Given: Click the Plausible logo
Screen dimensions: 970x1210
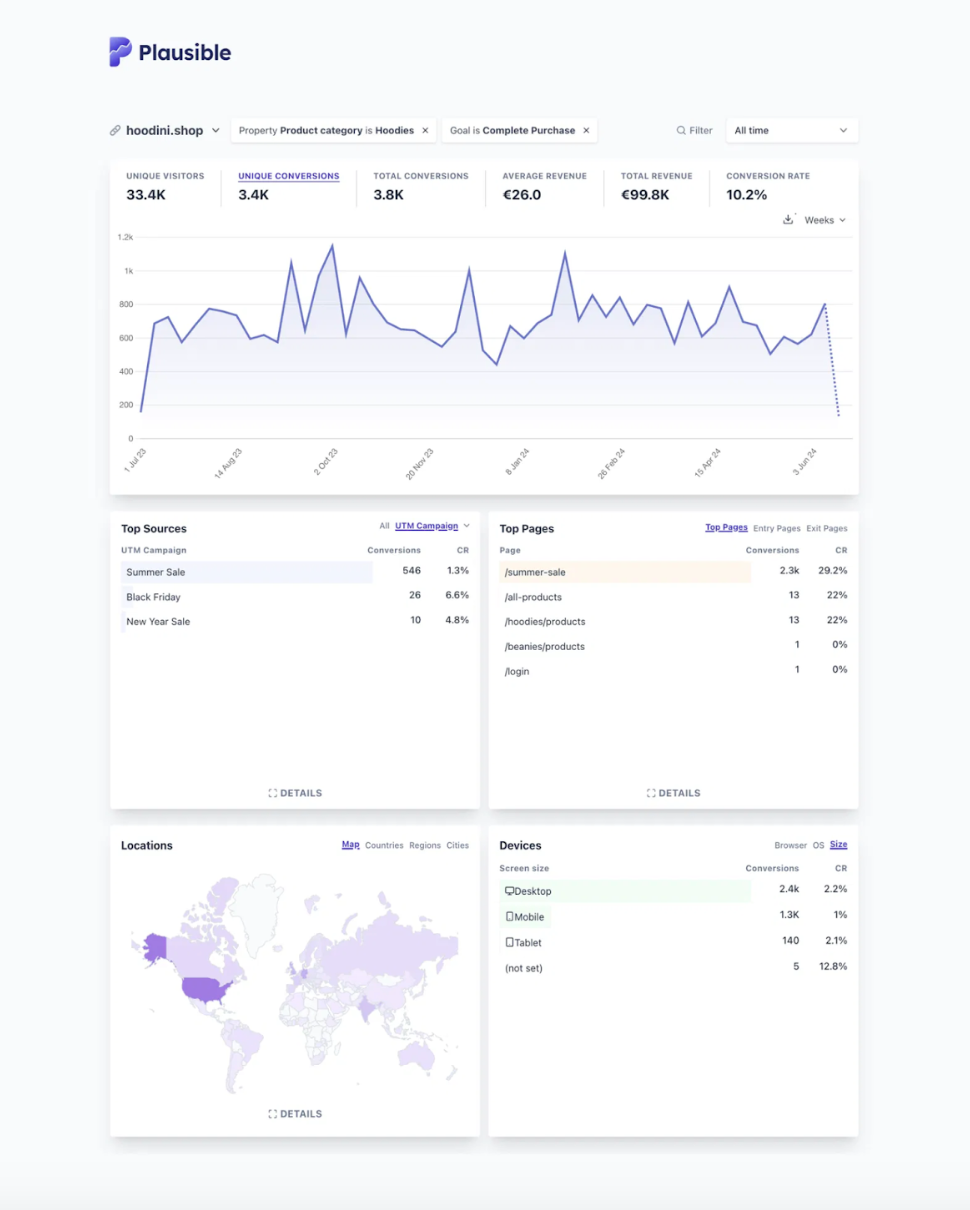Looking at the screenshot, I should [x=168, y=52].
